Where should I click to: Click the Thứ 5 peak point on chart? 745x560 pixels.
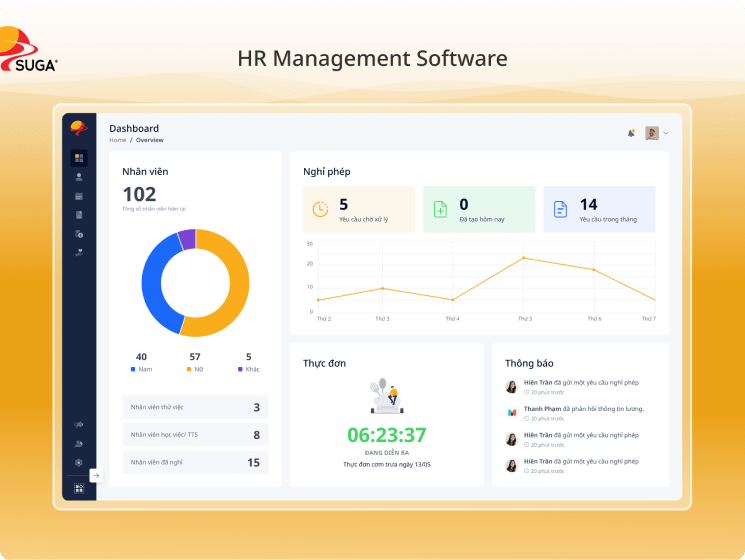coord(524,258)
